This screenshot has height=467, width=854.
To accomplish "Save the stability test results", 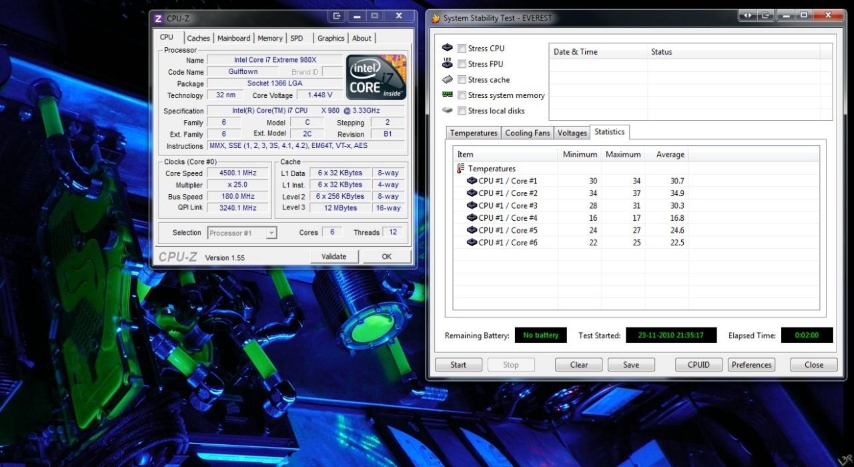I will coord(631,365).
